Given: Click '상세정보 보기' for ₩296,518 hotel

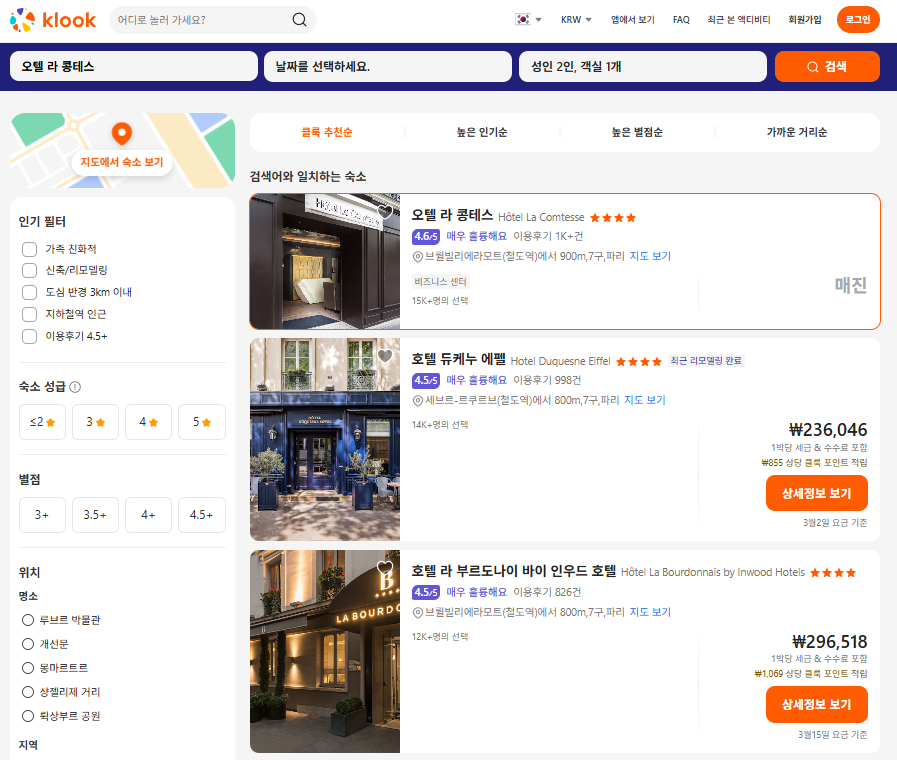Looking at the screenshot, I should point(816,705).
